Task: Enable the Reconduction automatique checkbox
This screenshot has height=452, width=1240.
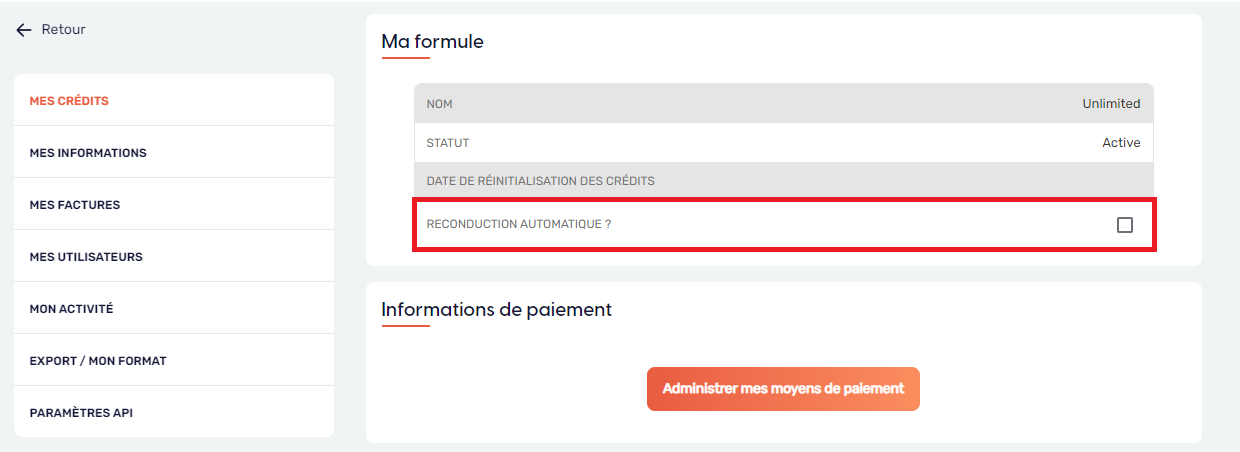Action: click(x=1125, y=225)
